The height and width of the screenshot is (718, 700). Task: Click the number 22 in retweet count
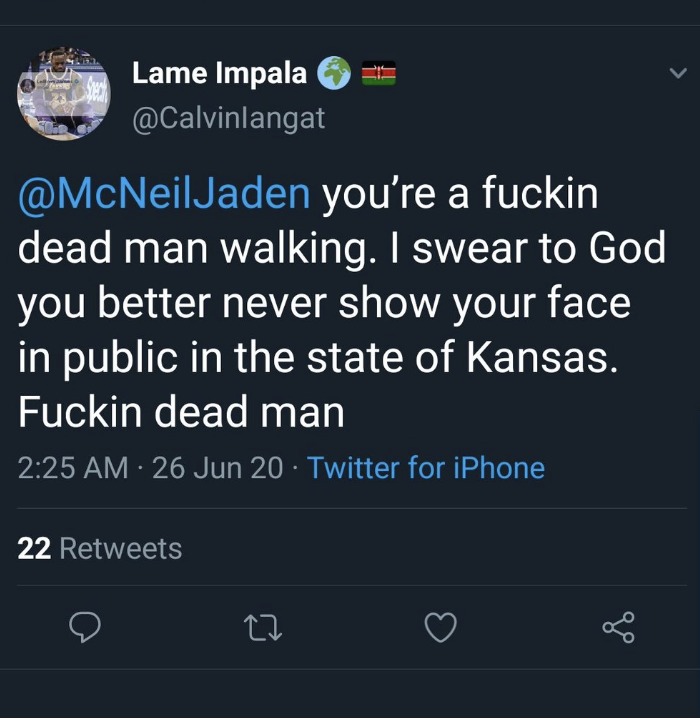[x=34, y=548]
